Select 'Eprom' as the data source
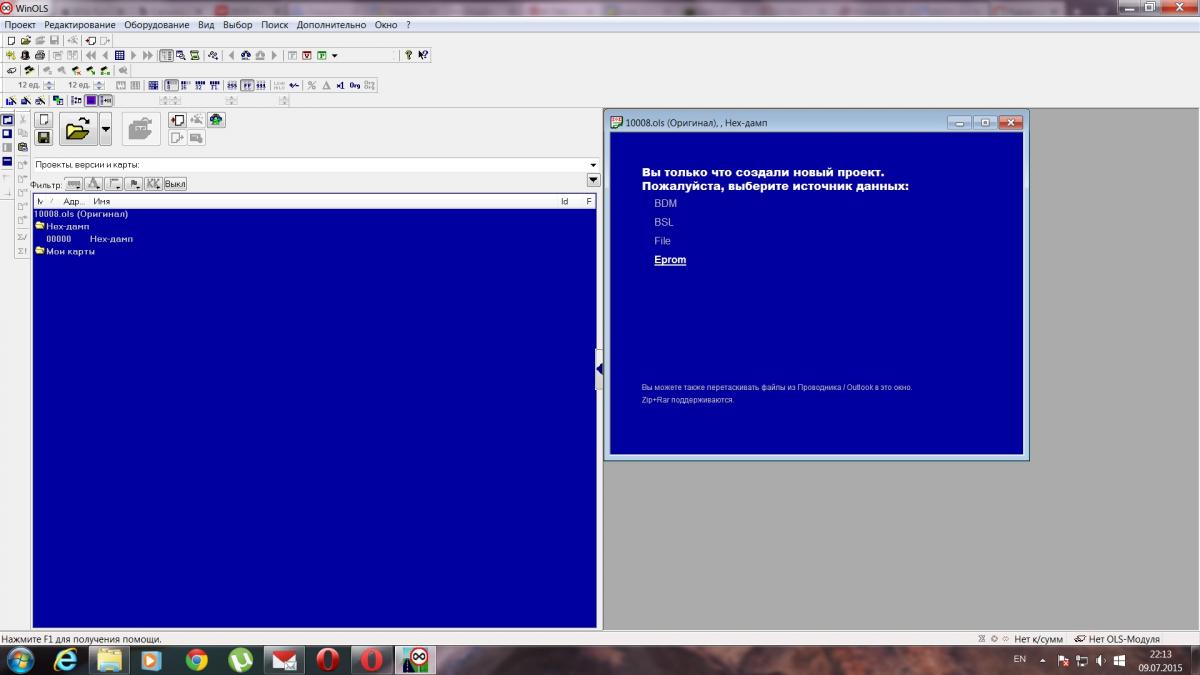Image resolution: width=1200 pixels, height=675 pixels. point(670,260)
